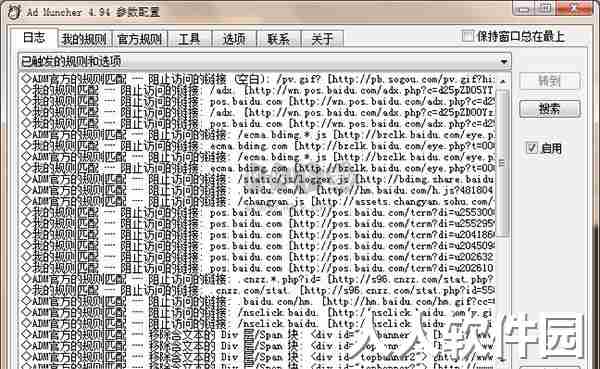Select the /changyan.js sohu log row
The image size is (600, 369).
(x=257, y=201)
